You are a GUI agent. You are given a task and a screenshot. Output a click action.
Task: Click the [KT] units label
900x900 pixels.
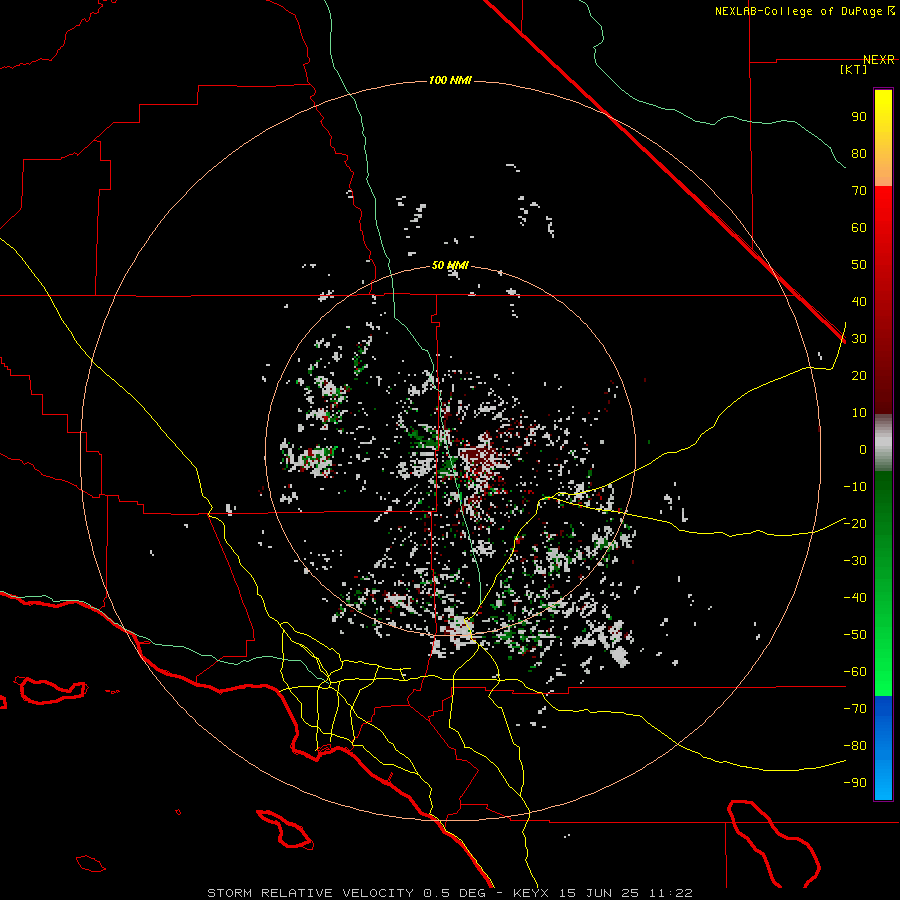854,69
